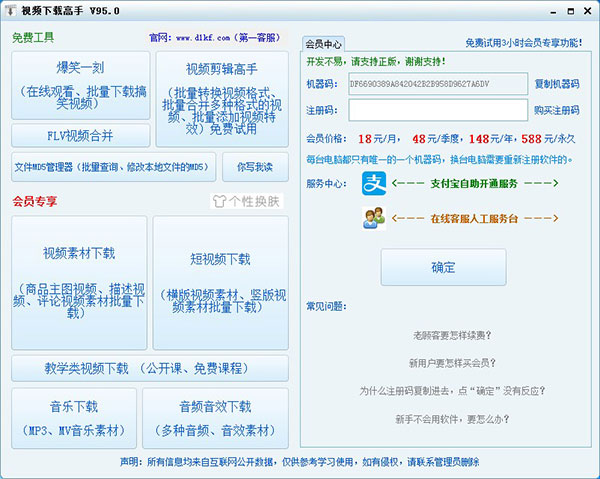The height and width of the screenshot is (479, 600).
Task: Click 在线客服人工服务台 link
Action: (474, 218)
